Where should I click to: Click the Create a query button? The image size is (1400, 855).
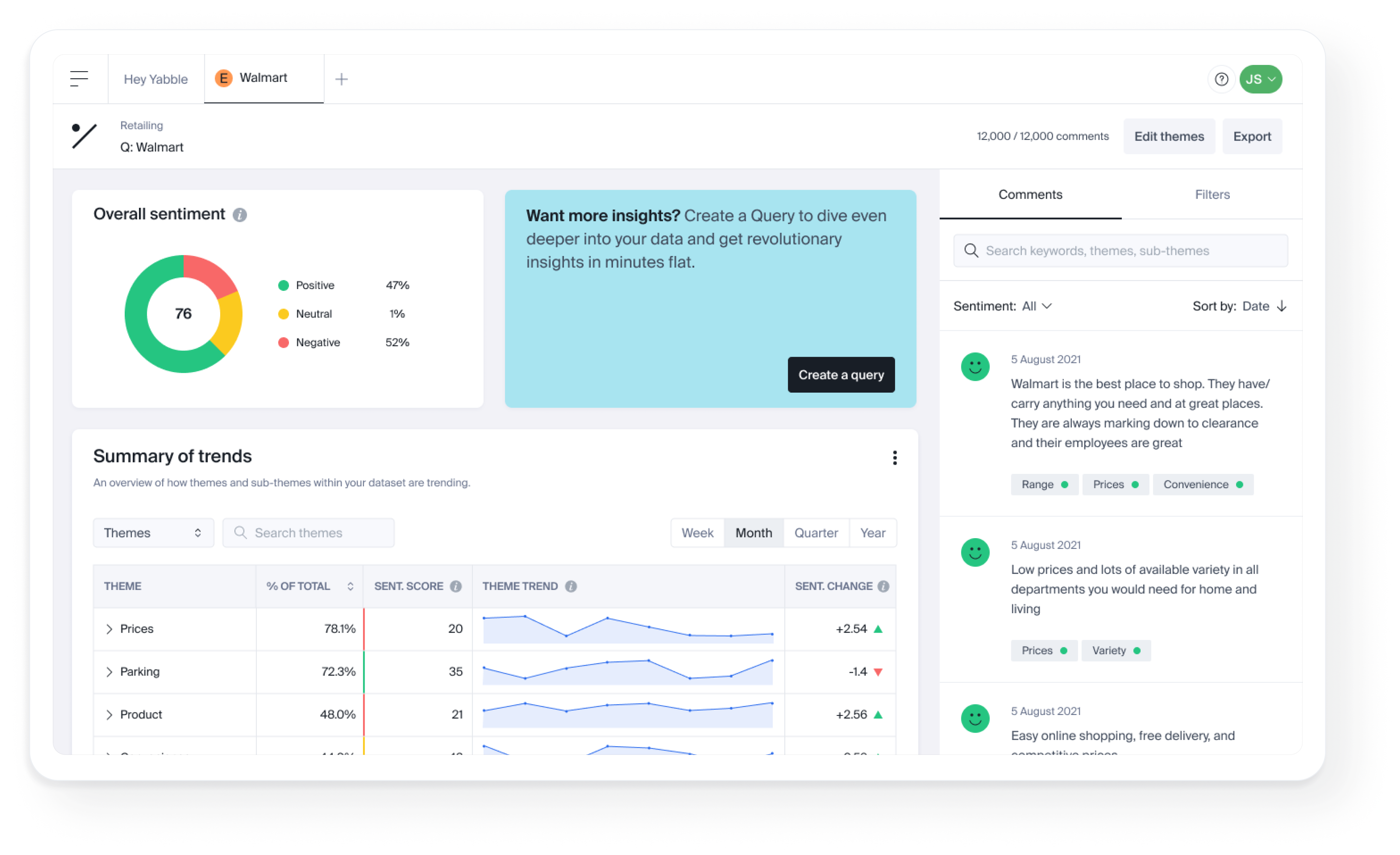tap(841, 375)
